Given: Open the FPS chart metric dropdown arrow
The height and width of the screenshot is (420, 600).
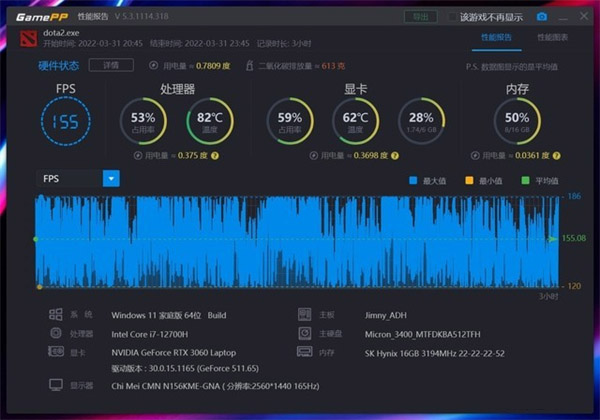Looking at the screenshot, I should 111,179.
